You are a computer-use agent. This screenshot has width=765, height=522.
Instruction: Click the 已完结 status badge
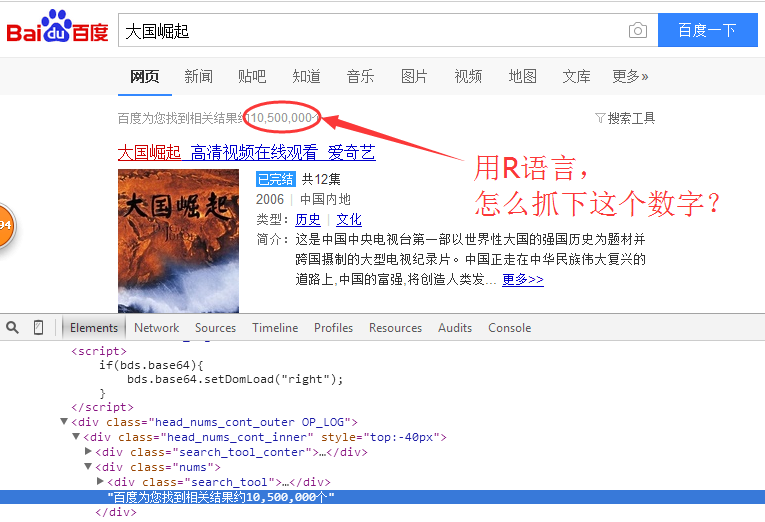pos(276,179)
